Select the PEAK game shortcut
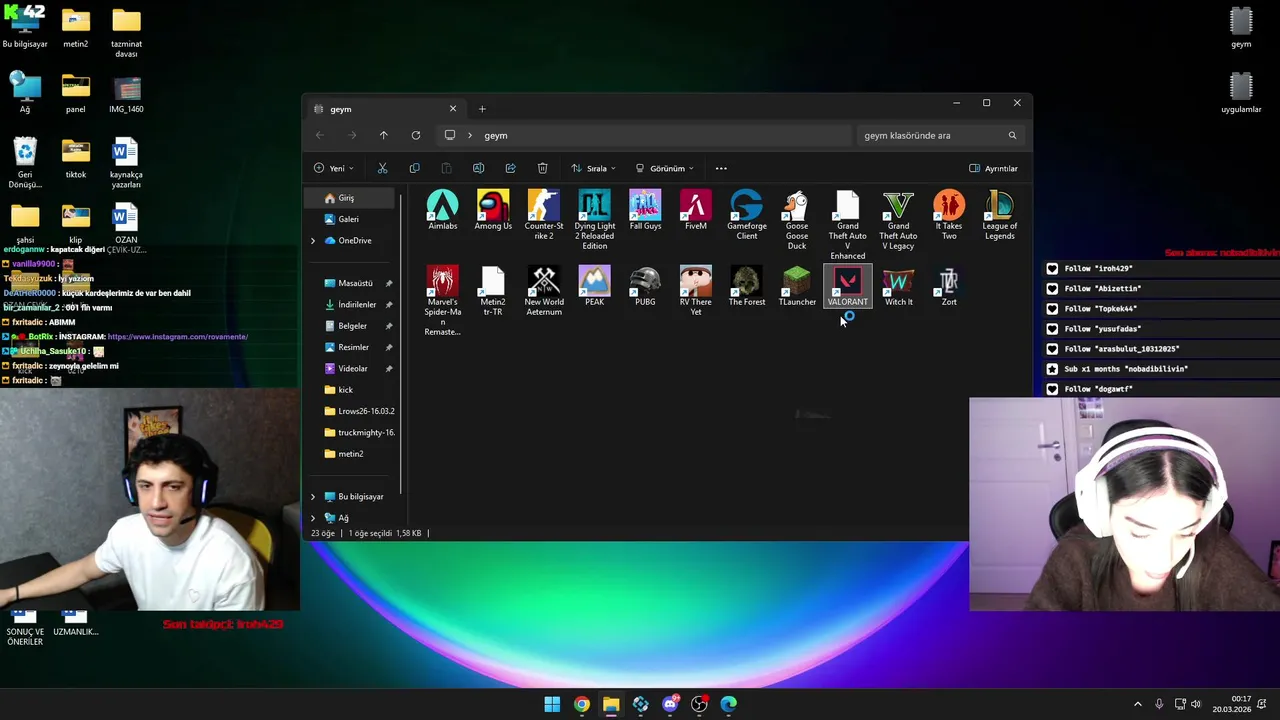 [595, 287]
